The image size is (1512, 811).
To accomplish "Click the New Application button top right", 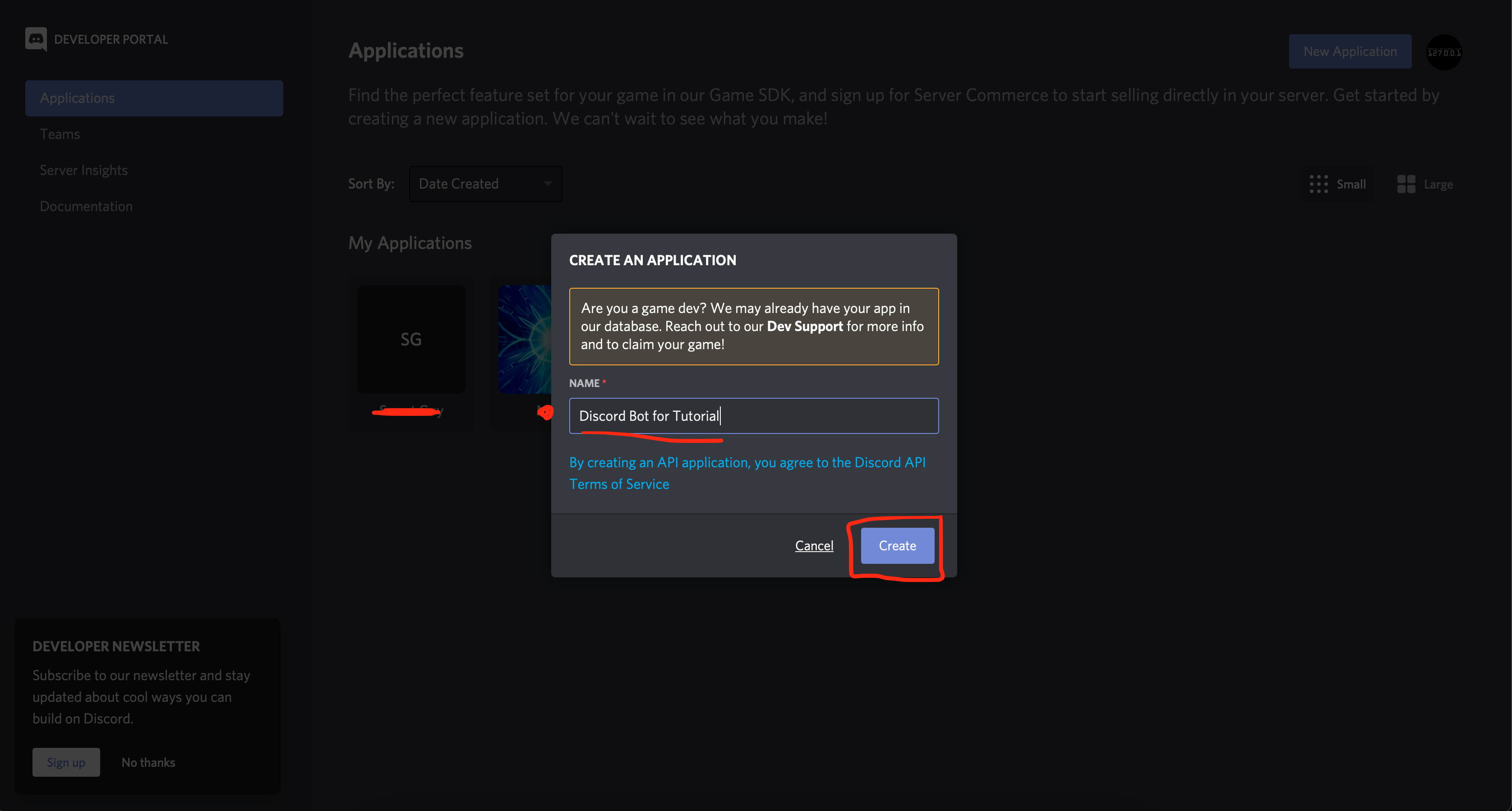I will click(1350, 50).
